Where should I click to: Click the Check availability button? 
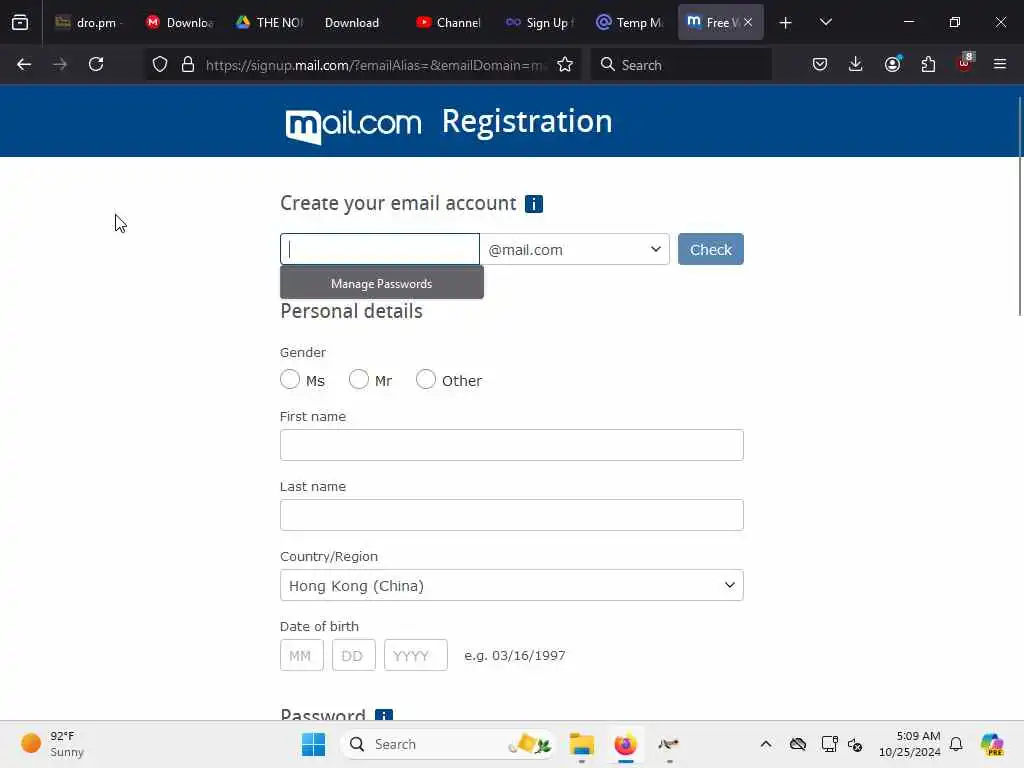click(x=711, y=249)
